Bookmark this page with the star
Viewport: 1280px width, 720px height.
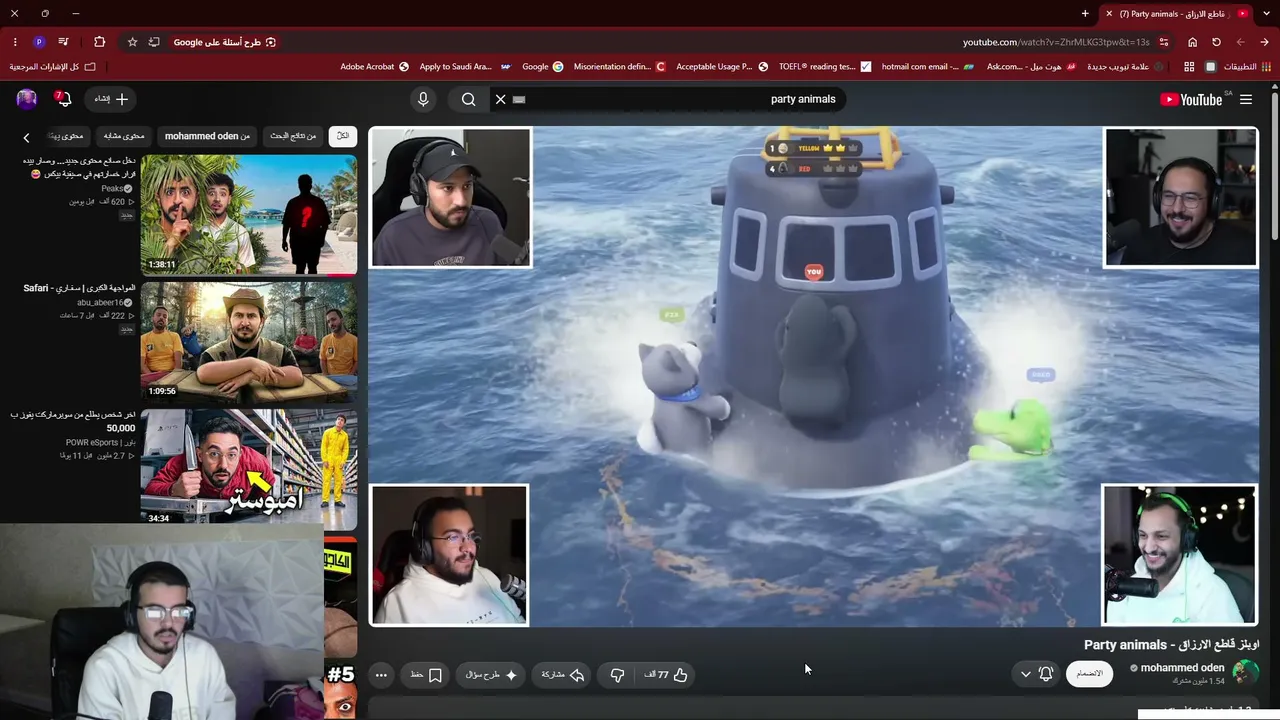(132, 42)
